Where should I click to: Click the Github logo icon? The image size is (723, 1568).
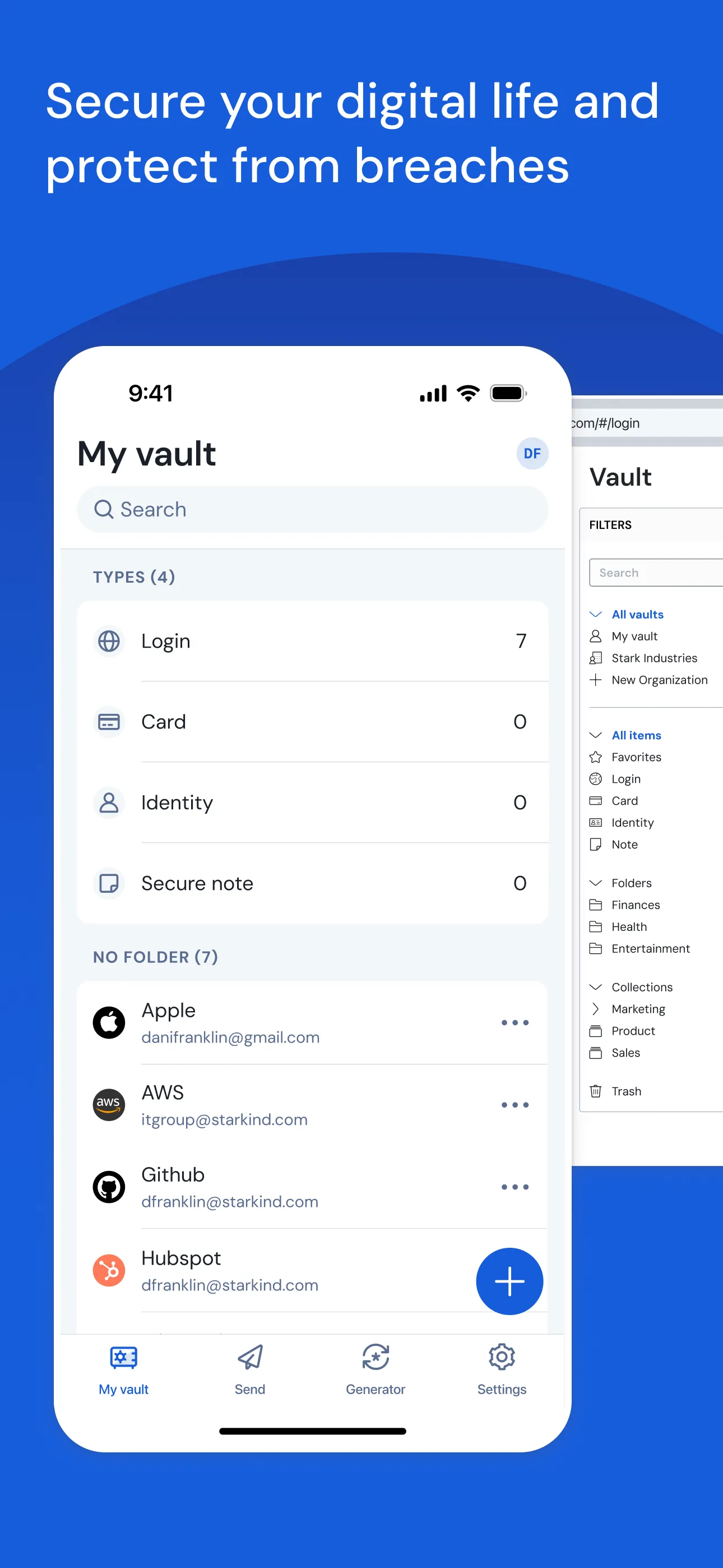click(109, 1187)
